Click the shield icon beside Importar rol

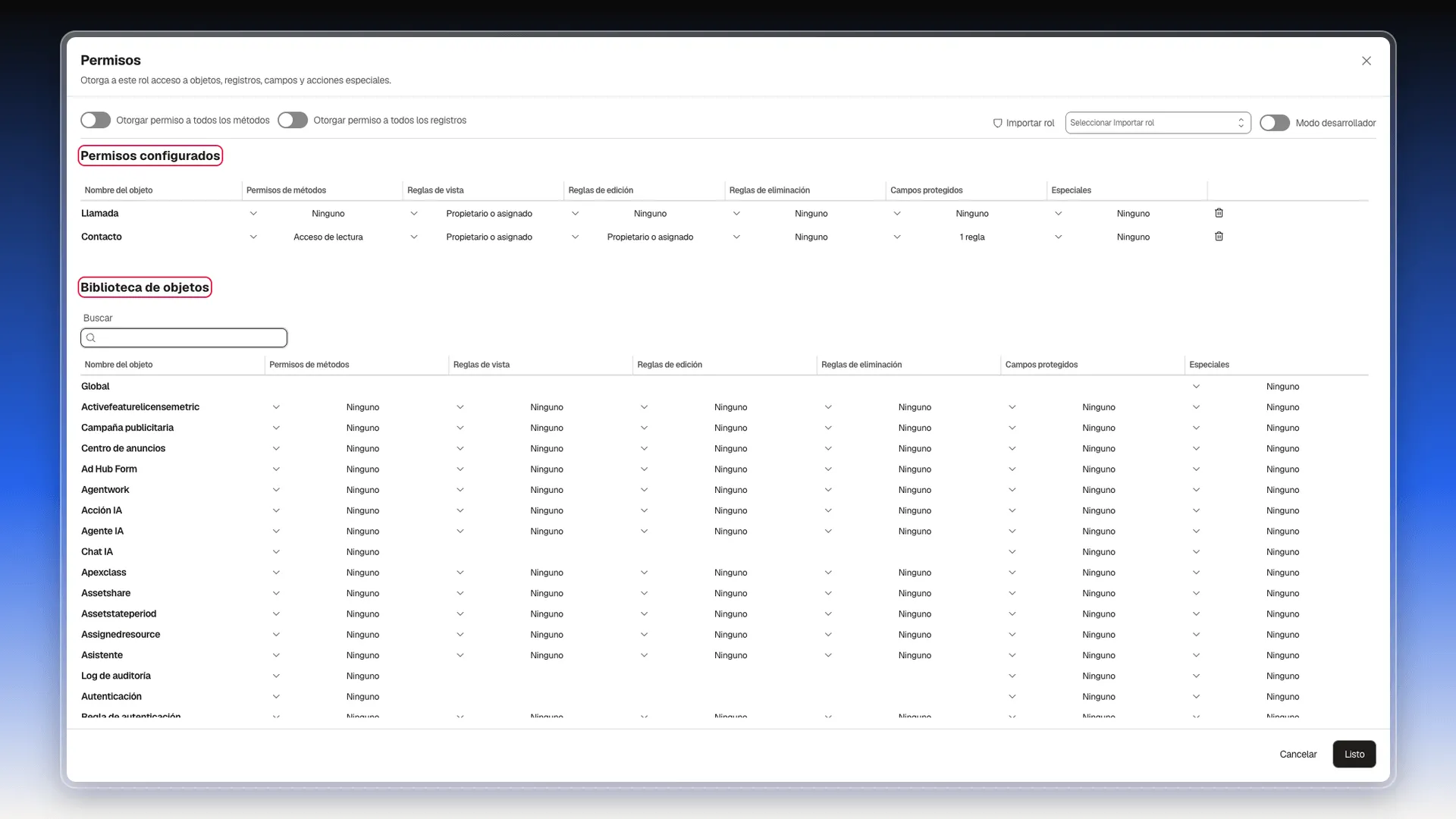pyautogui.click(x=997, y=123)
